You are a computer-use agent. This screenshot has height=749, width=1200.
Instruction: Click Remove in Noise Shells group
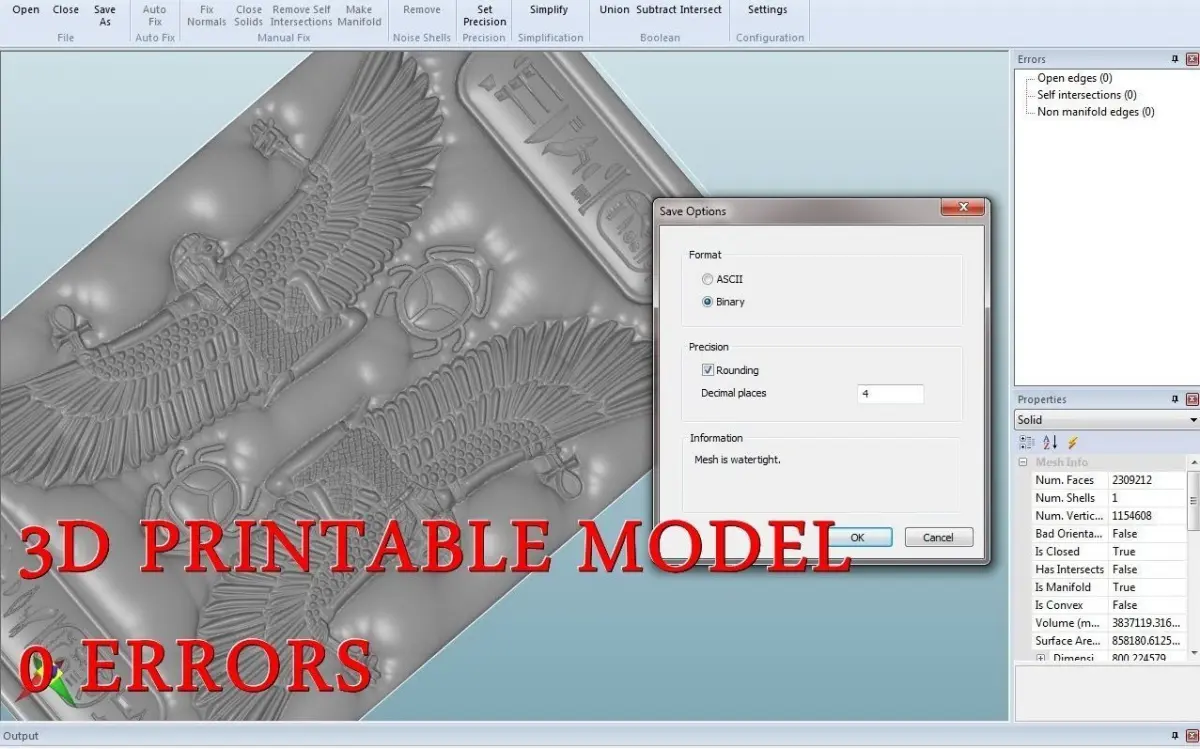(x=422, y=10)
